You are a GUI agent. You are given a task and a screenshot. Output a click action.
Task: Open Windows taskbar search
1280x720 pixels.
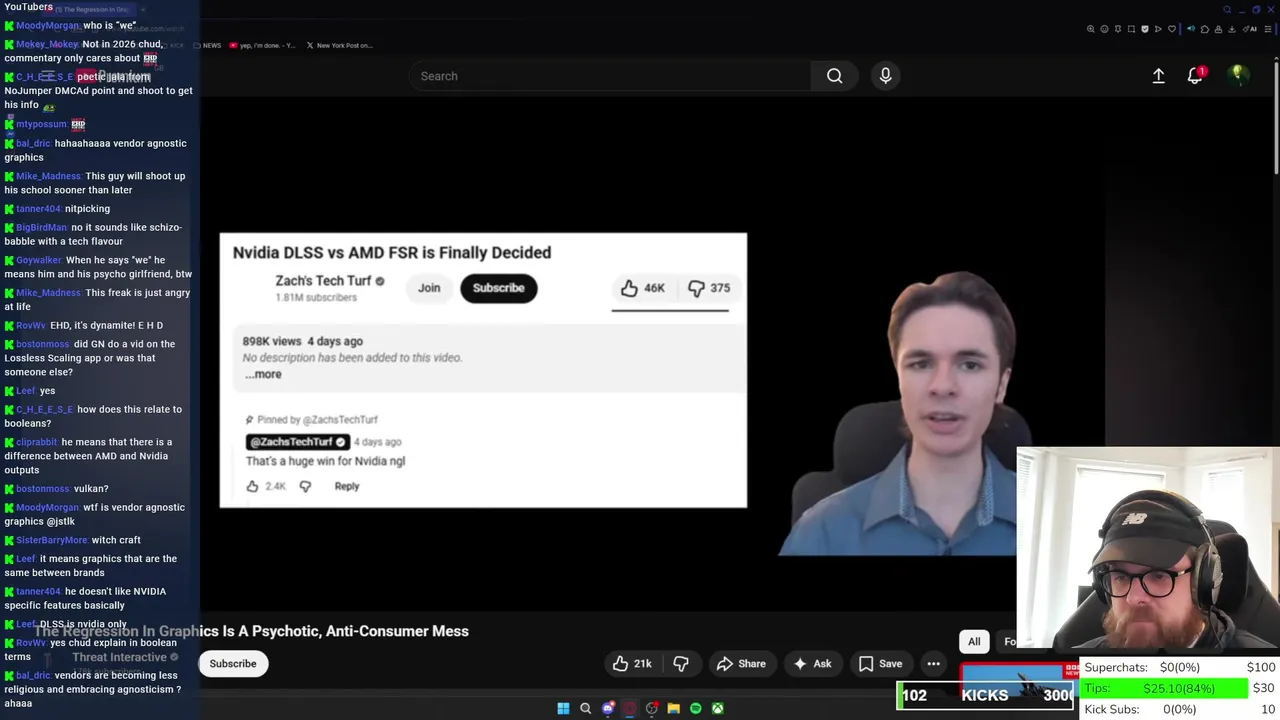point(586,709)
